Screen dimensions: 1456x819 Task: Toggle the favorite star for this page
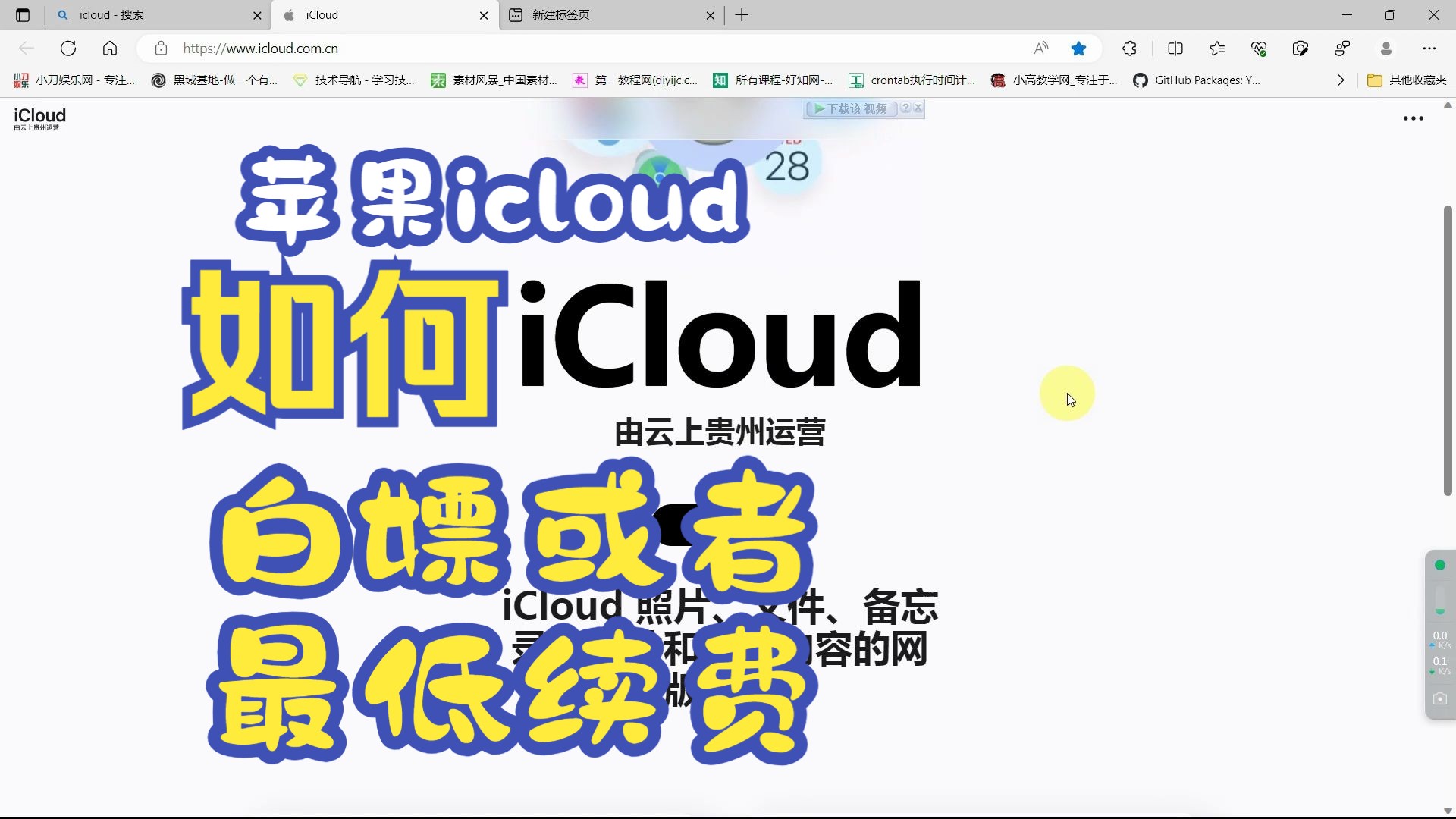1078,49
